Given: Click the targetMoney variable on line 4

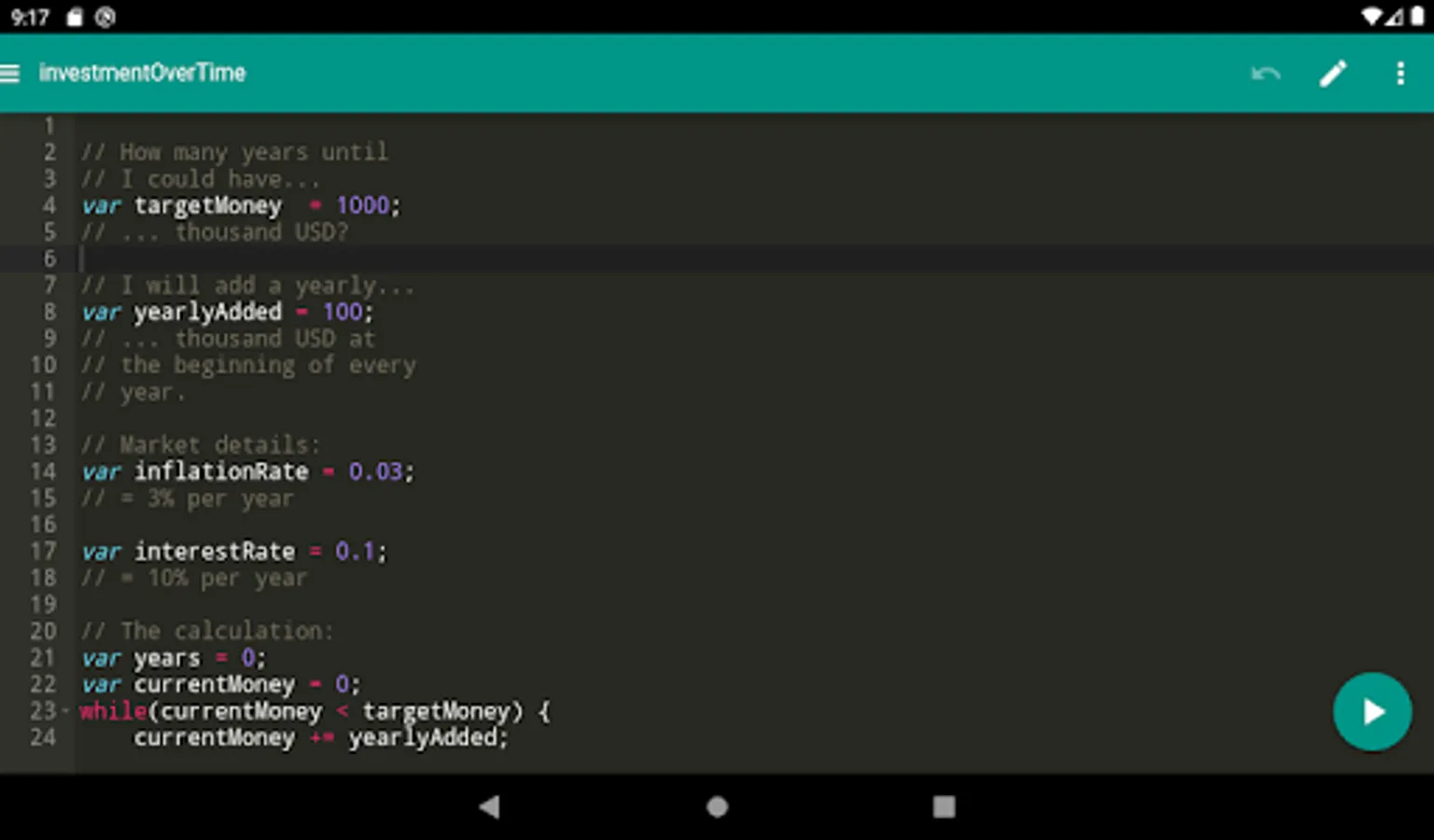Looking at the screenshot, I should 207,205.
